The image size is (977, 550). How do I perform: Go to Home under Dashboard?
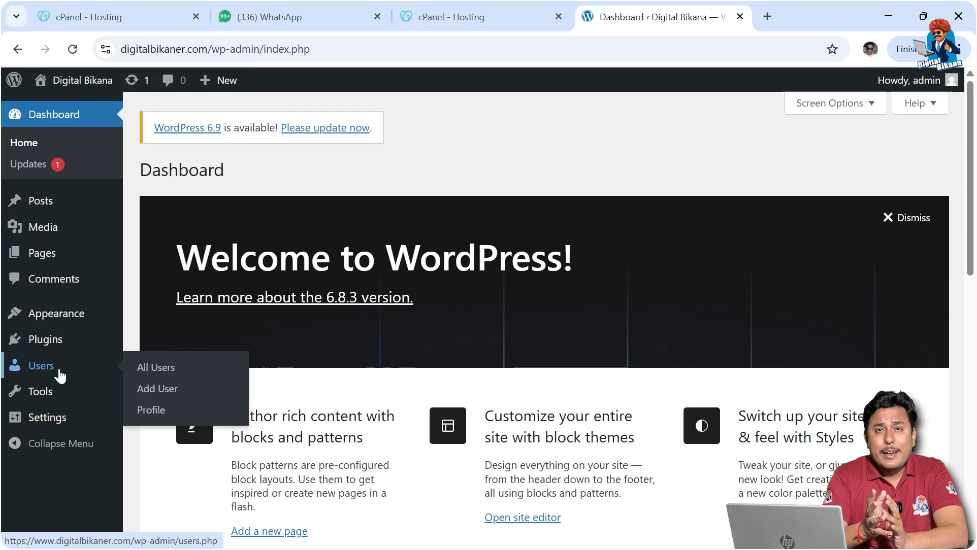point(24,143)
